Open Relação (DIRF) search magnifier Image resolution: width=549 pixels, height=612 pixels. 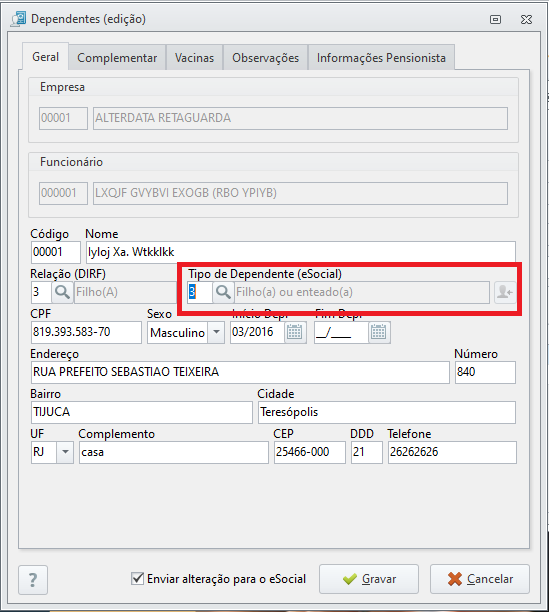[x=62, y=292]
